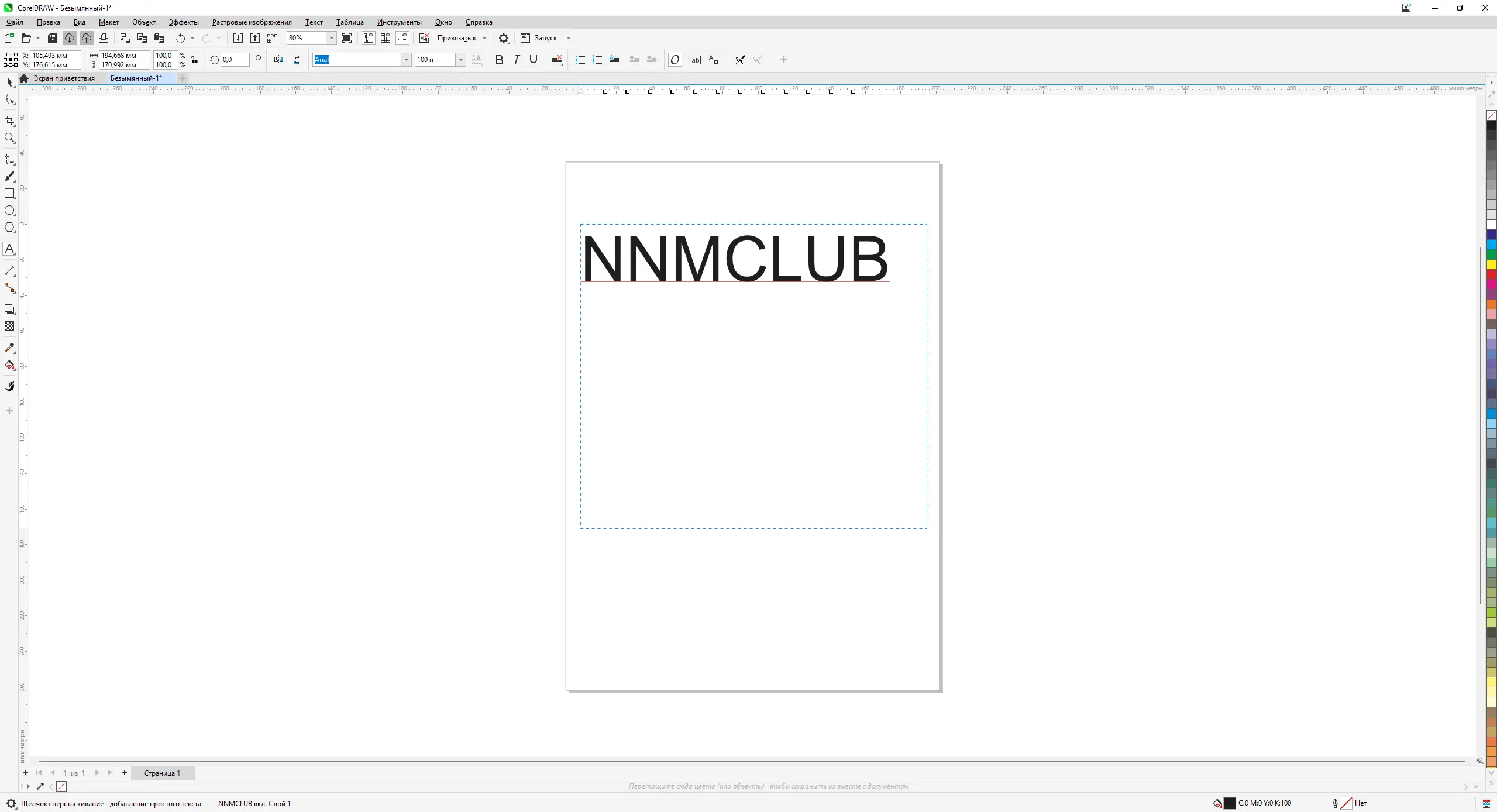Toggle underline text formatting

pos(533,60)
